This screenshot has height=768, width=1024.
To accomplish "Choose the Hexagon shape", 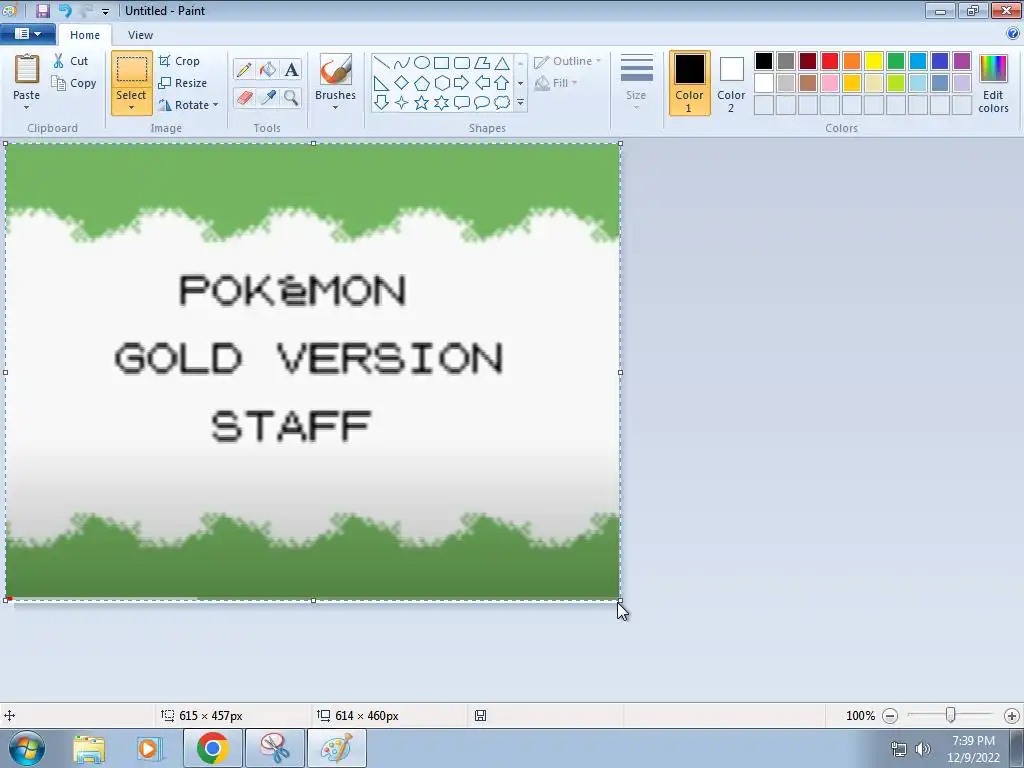I will (x=441, y=83).
